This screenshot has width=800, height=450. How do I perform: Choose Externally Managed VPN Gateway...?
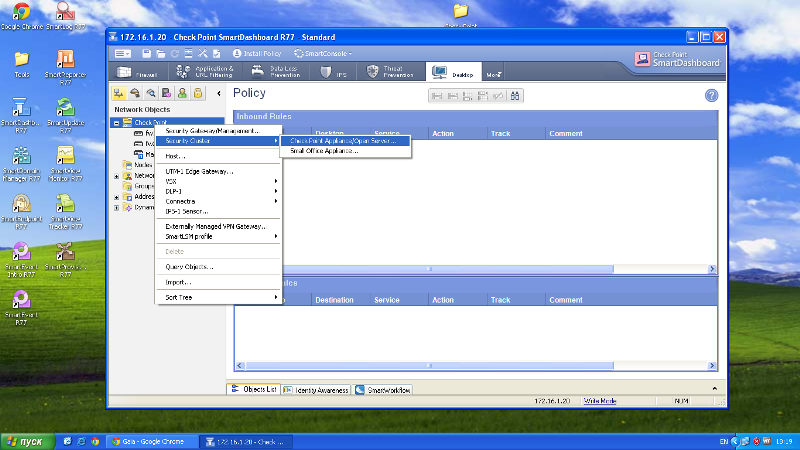(x=218, y=227)
